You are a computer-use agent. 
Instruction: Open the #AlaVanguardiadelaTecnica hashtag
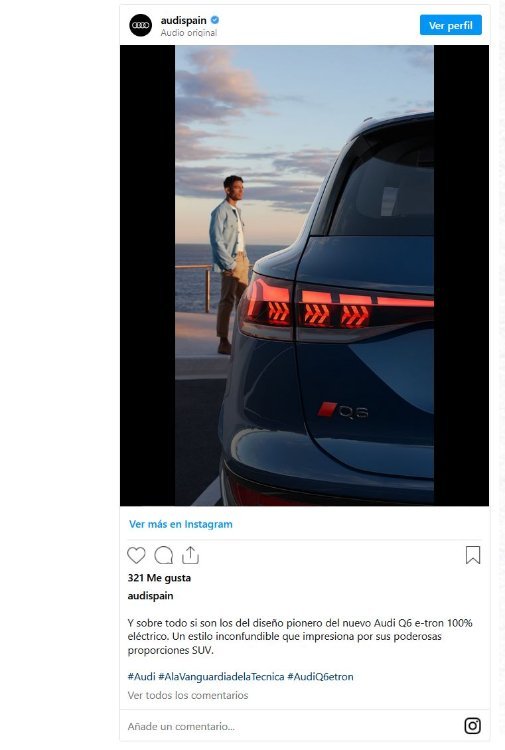pos(221,677)
